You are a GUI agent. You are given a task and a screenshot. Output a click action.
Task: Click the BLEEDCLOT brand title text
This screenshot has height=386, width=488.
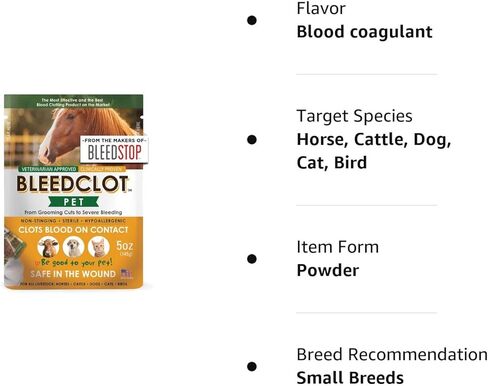(x=73, y=184)
